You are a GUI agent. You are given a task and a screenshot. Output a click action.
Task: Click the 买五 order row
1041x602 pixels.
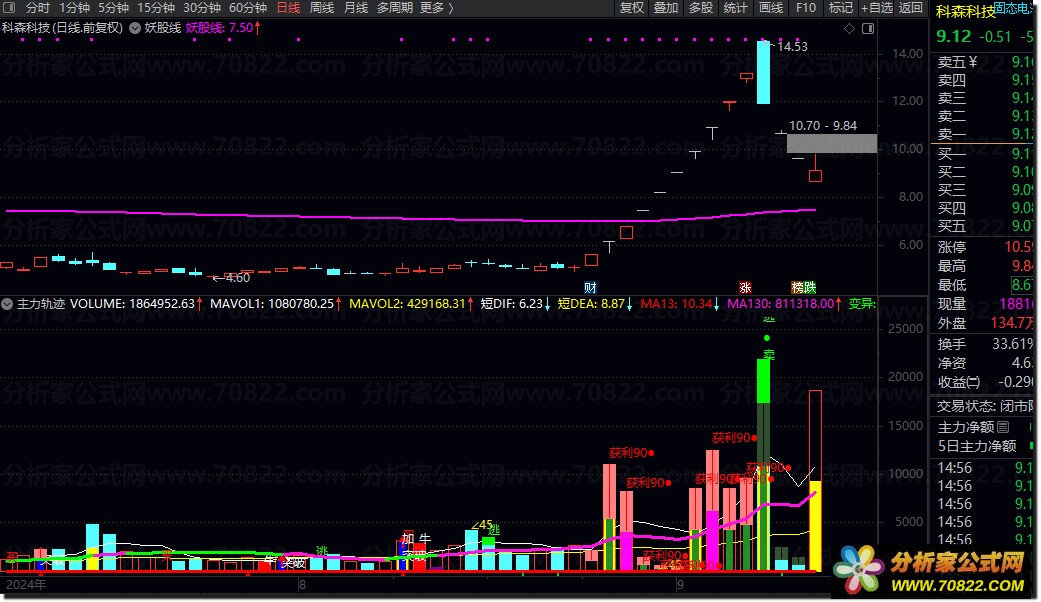985,226
